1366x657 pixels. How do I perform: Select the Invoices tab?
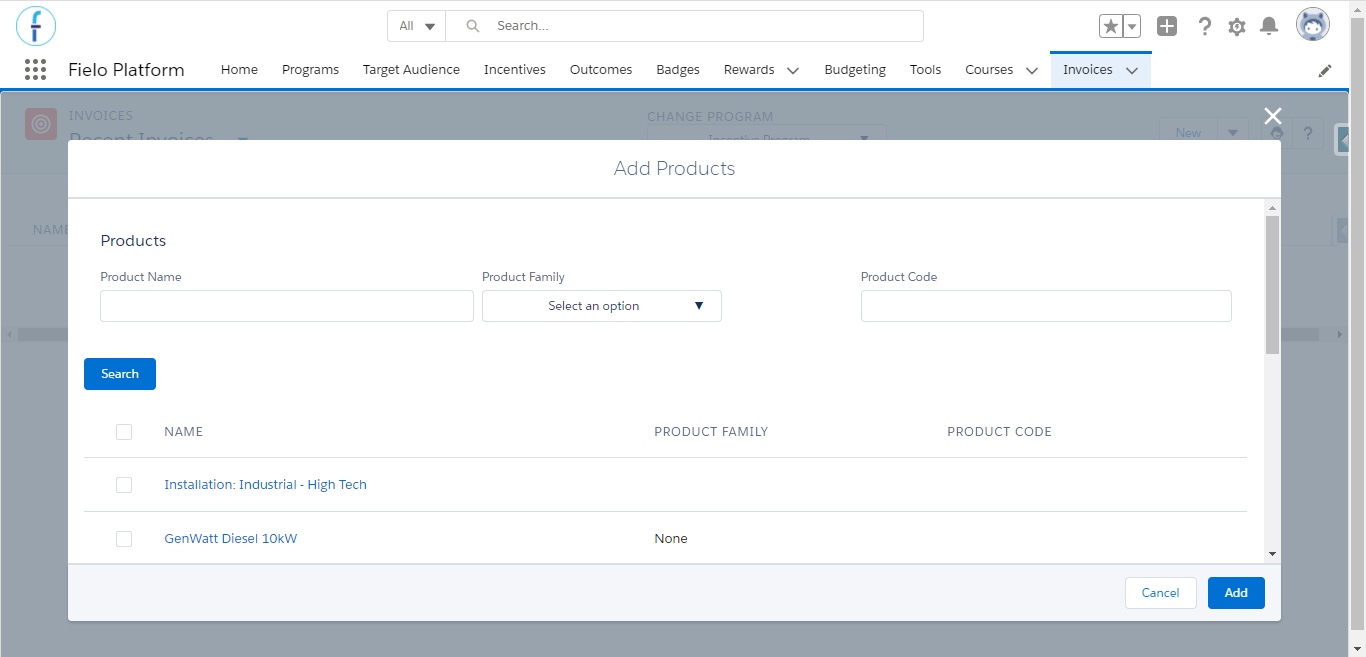(1088, 70)
